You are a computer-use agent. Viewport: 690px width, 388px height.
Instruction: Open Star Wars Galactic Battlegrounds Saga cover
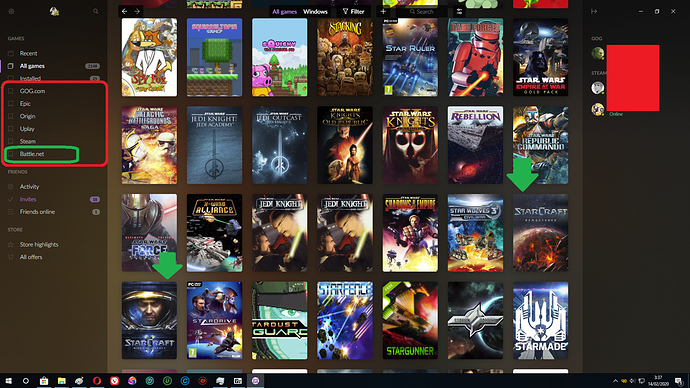tap(149, 145)
